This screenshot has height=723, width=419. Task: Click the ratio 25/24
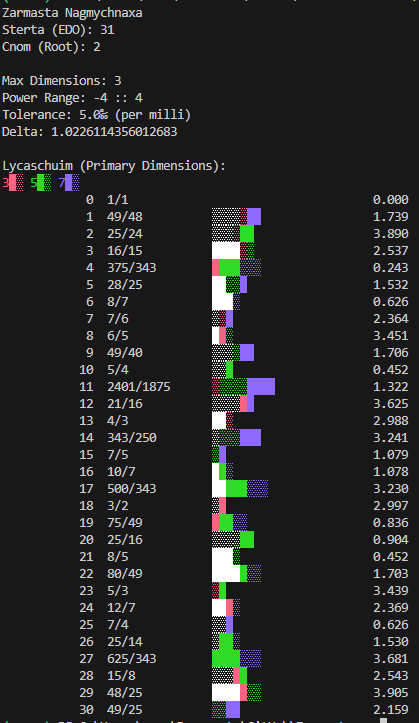tap(124, 234)
